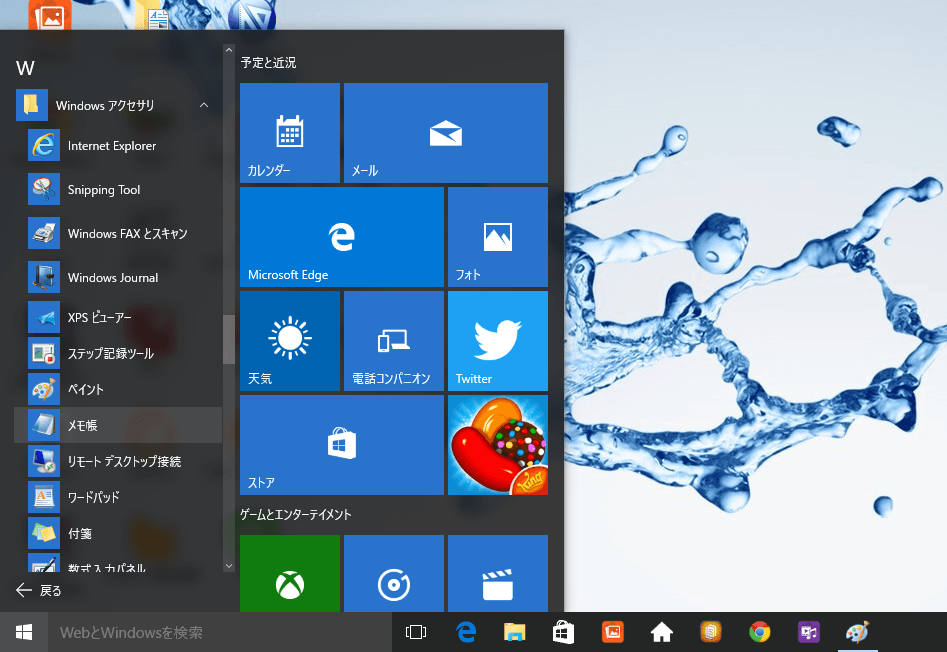Open the Paint icon on the taskbar

coord(857,632)
